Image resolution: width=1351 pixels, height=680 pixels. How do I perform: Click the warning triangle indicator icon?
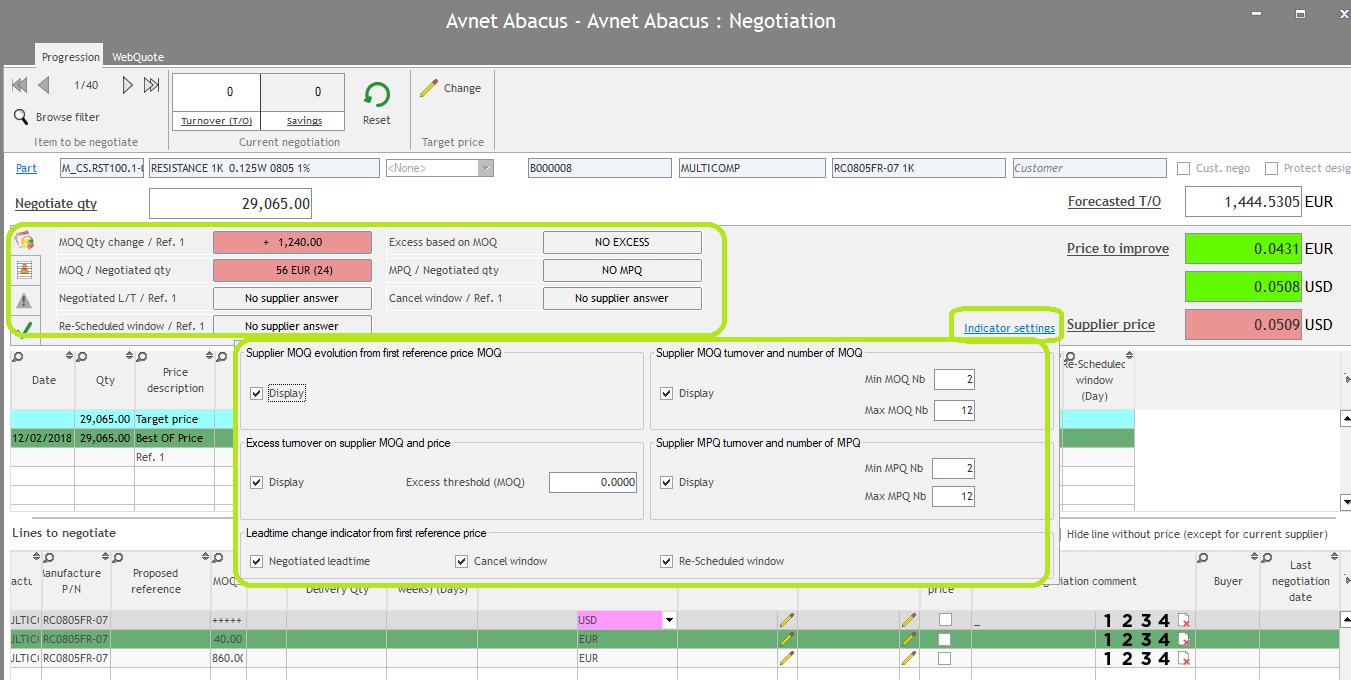(x=24, y=300)
